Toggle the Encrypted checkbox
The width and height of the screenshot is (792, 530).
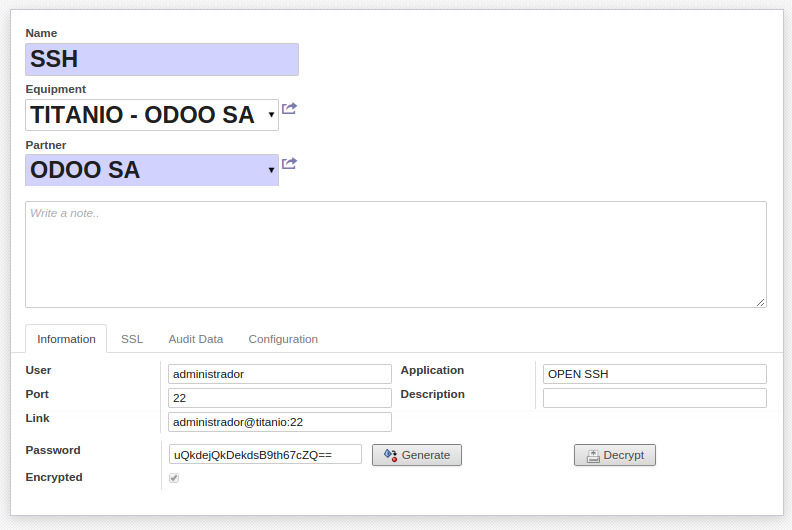[174, 478]
